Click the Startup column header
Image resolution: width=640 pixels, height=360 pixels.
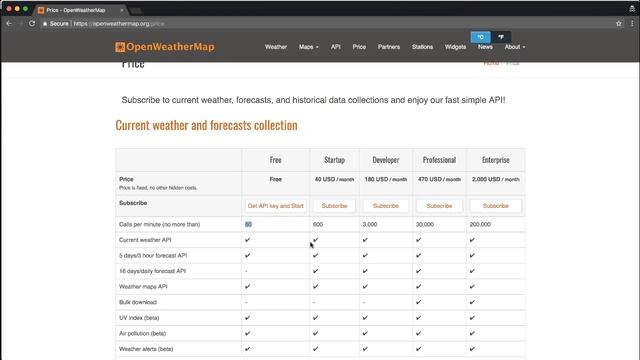pos(334,160)
